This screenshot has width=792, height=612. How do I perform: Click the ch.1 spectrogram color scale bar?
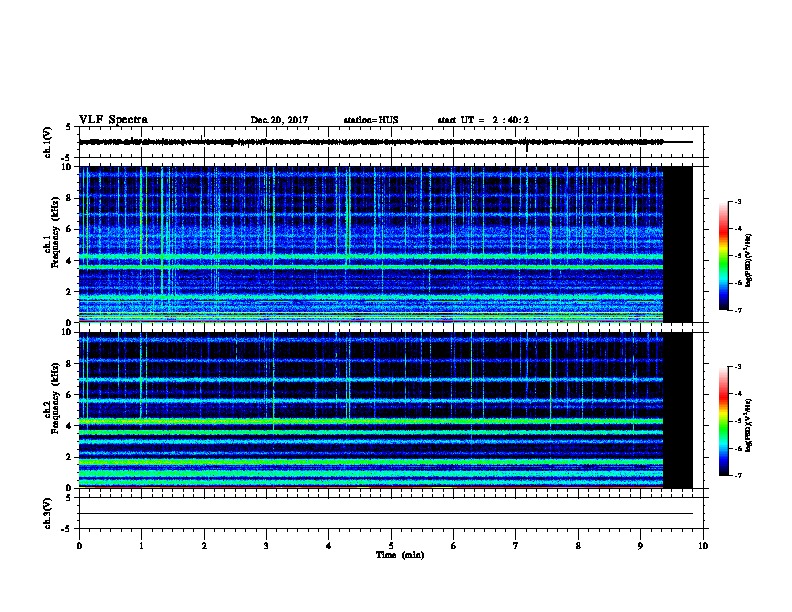pos(723,256)
